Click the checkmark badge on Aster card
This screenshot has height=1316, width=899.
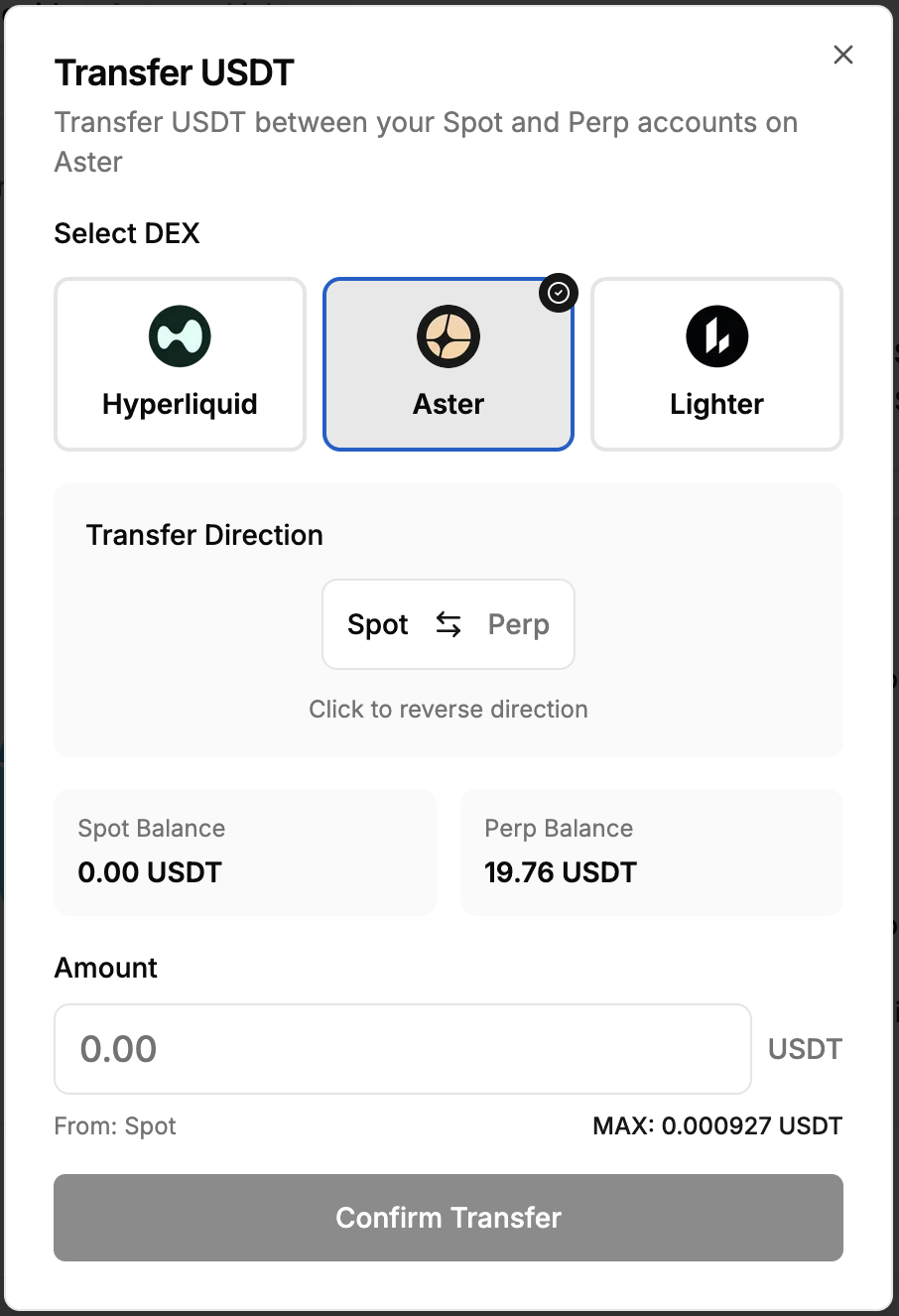[x=559, y=292]
